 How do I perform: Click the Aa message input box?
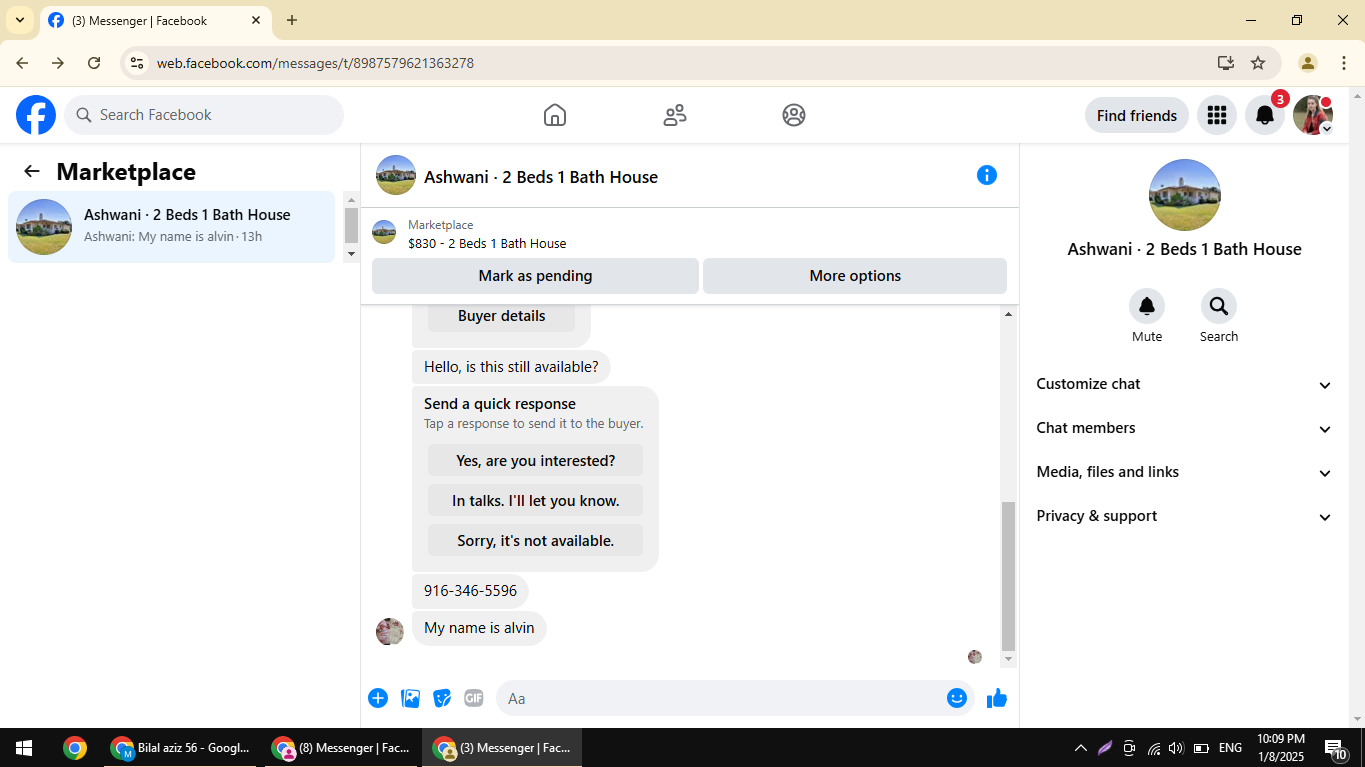(722, 698)
